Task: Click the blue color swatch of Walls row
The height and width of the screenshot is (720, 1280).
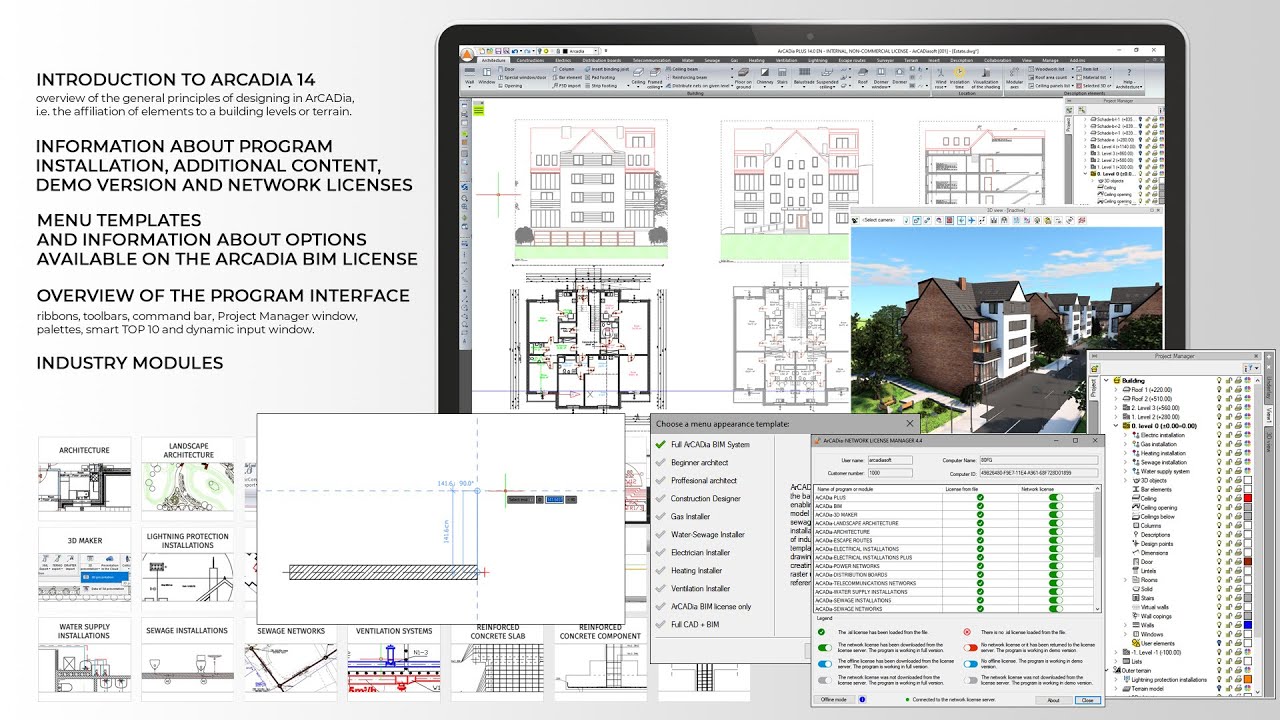Action: click(x=1248, y=625)
